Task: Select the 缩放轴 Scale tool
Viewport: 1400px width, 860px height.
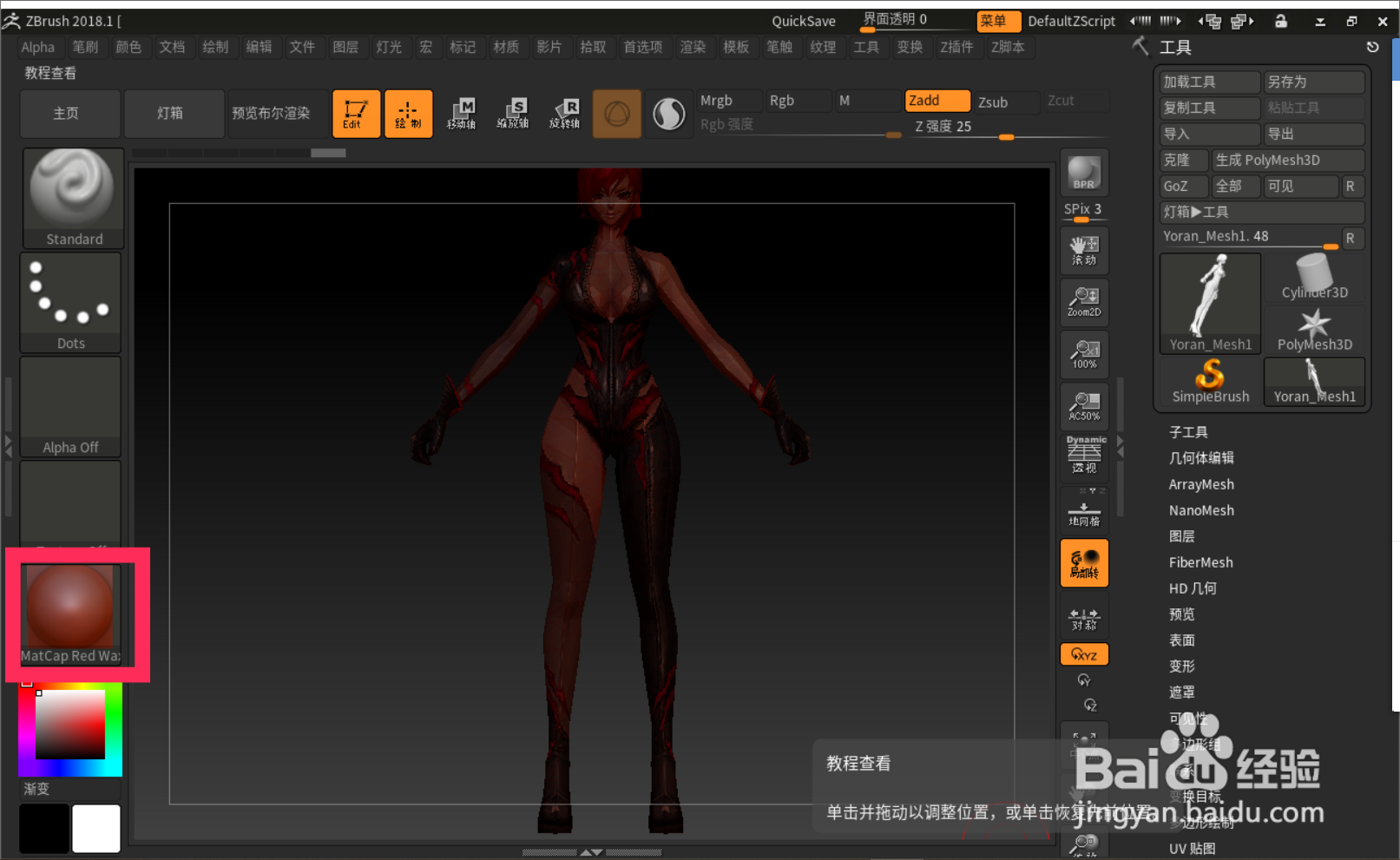Action: pyautogui.click(x=513, y=114)
